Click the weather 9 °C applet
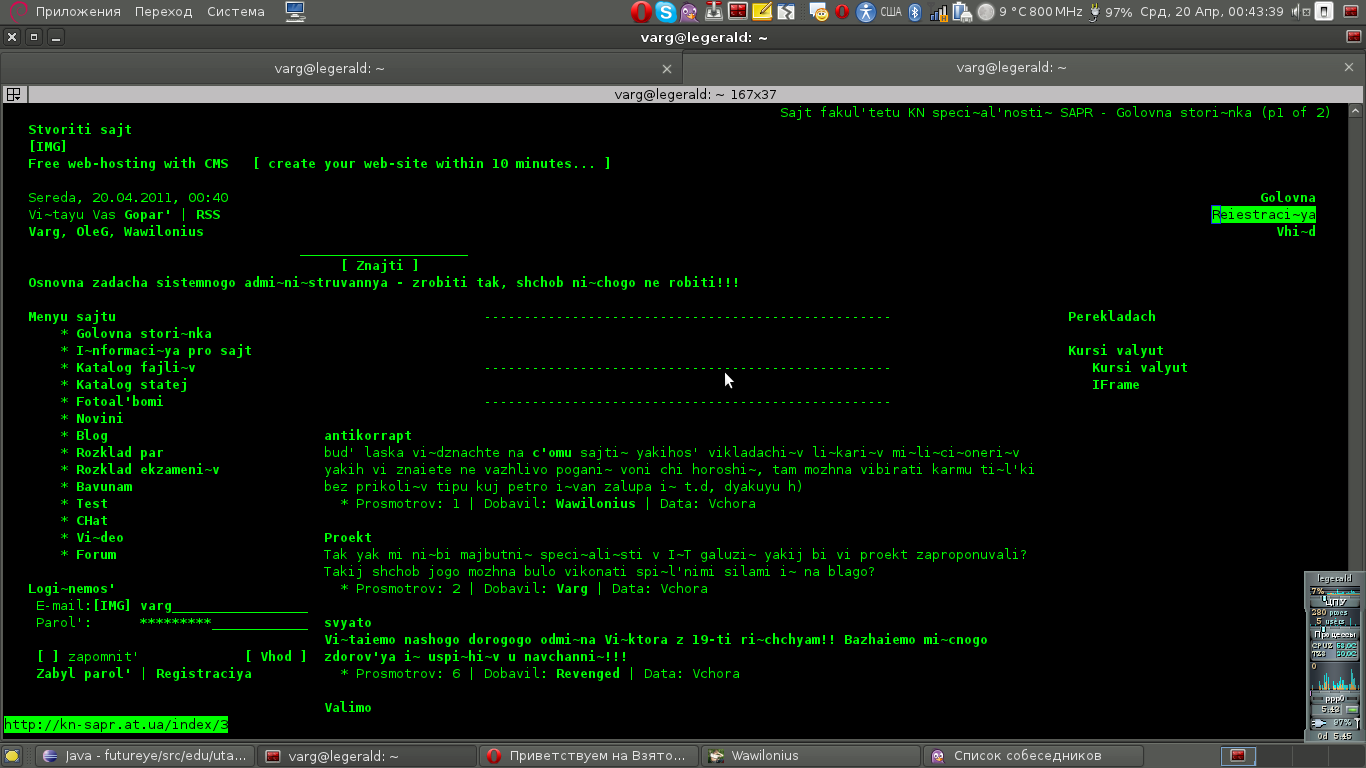The image size is (1366, 768). [x=1001, y=12]
